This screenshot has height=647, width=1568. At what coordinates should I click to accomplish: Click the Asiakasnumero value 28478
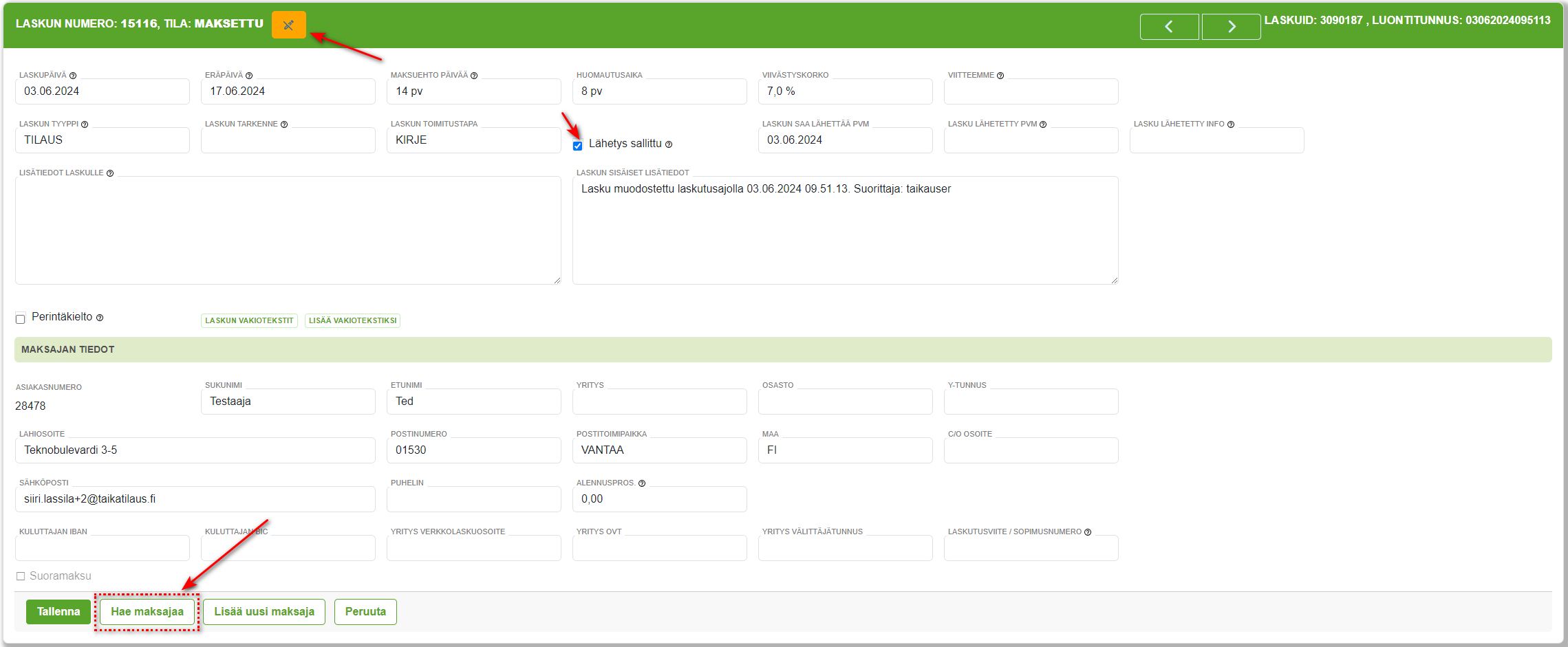pos(30,406)
